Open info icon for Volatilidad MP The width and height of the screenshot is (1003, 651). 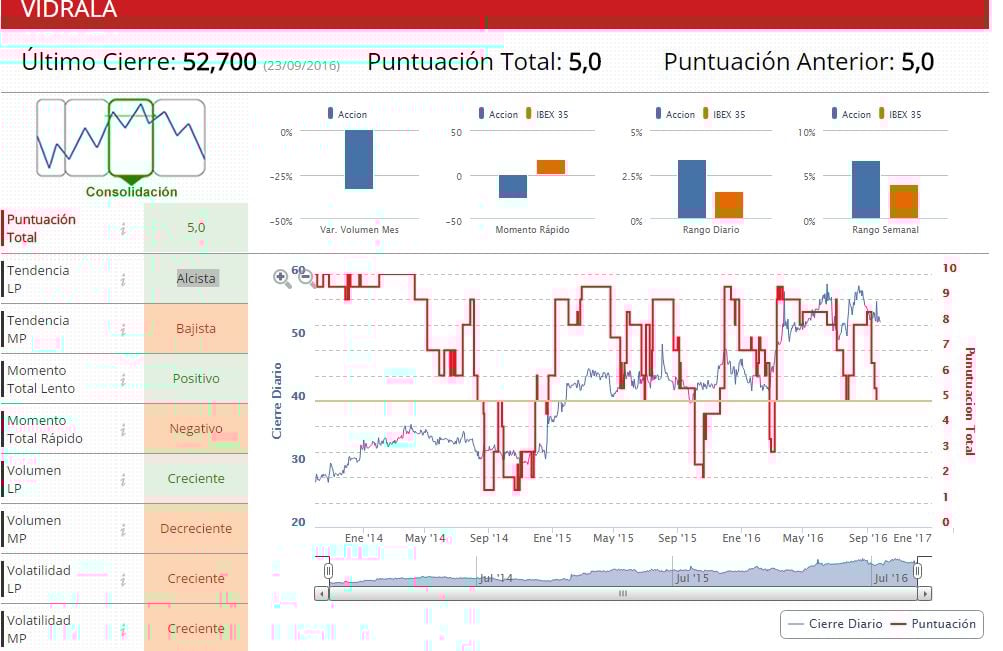[123, 630]
